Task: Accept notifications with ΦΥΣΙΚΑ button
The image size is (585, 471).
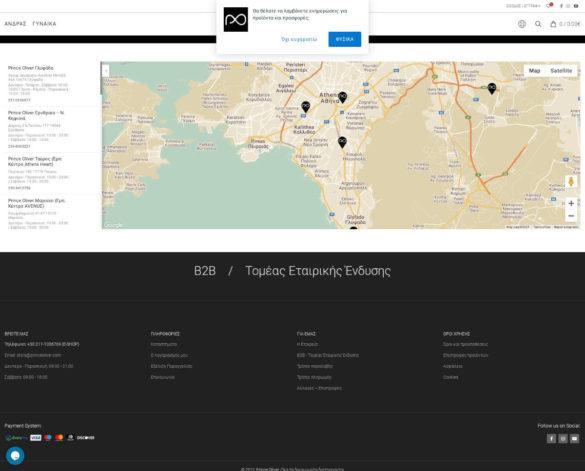Action: (345, 39)
